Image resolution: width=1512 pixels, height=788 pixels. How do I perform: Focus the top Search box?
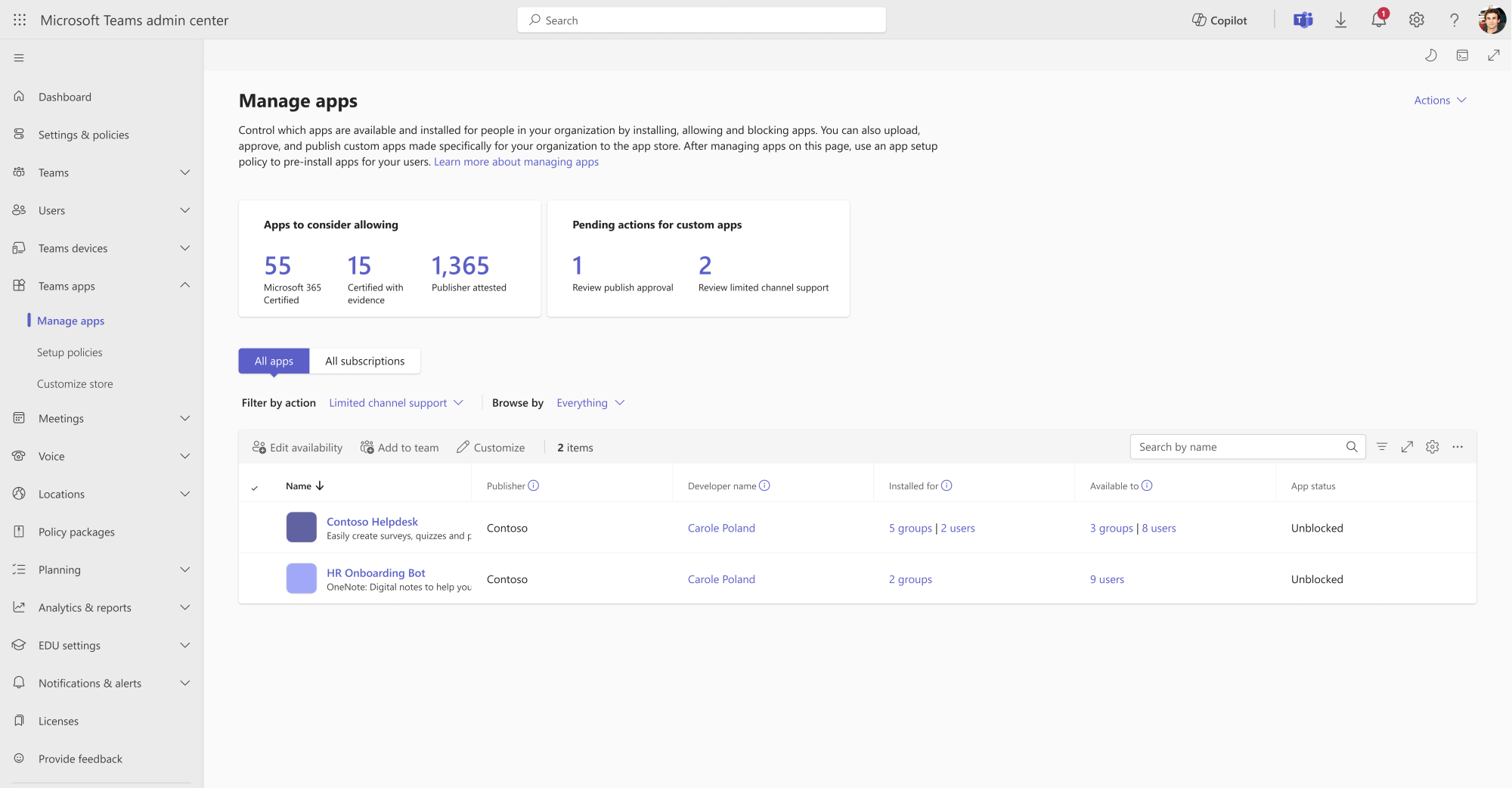pyautogui.click(x=702, y=20)
